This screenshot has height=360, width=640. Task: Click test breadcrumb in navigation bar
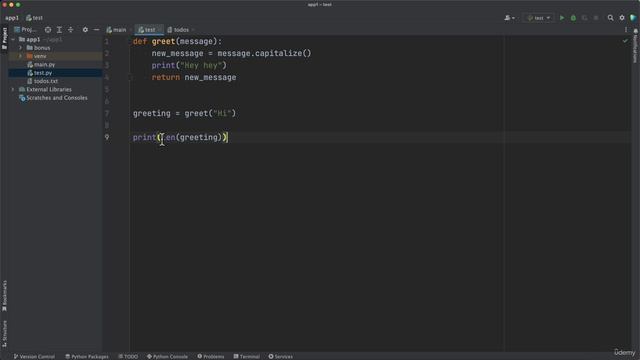pos(34,18)
